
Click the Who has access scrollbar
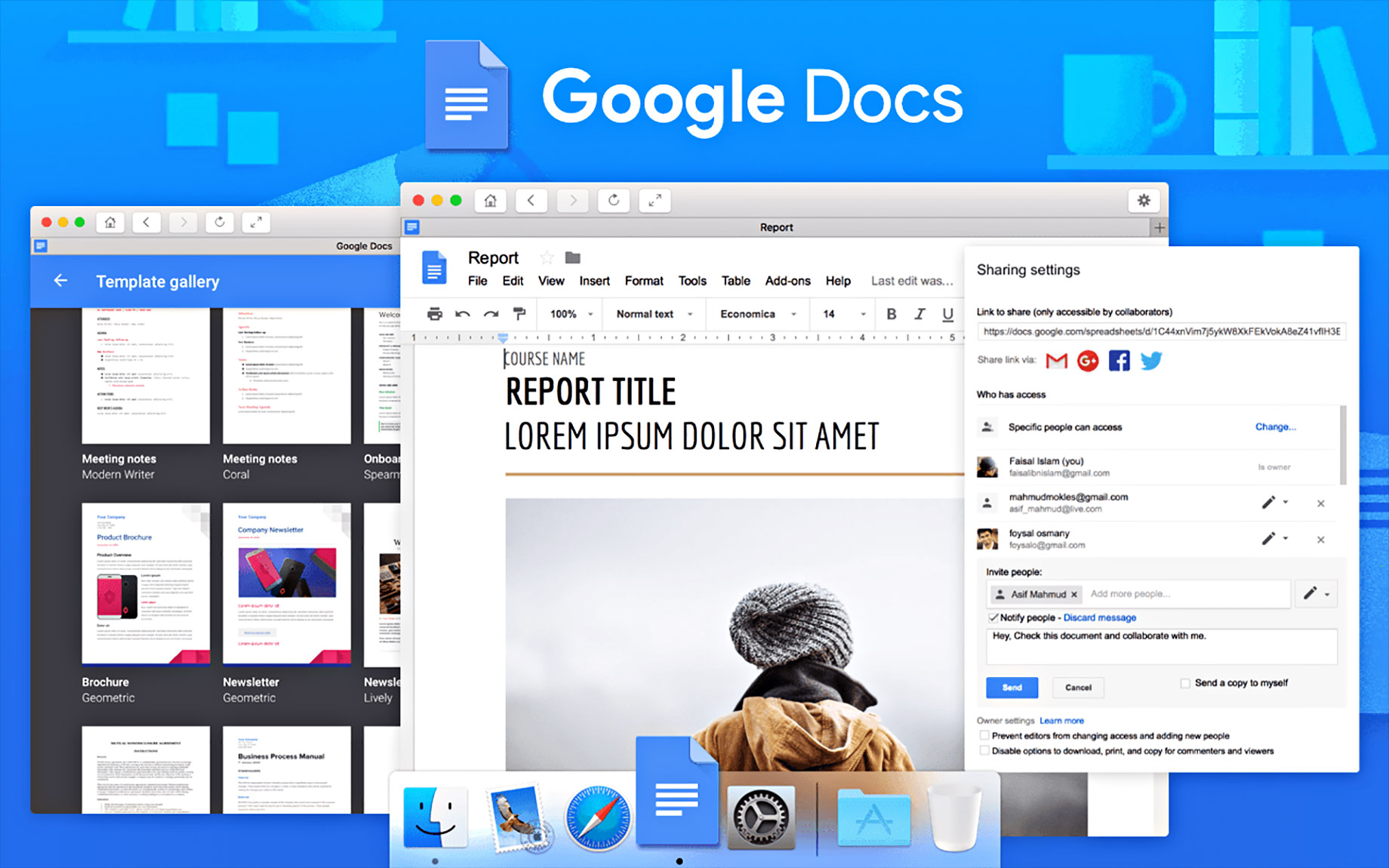tap(1343, 445)
